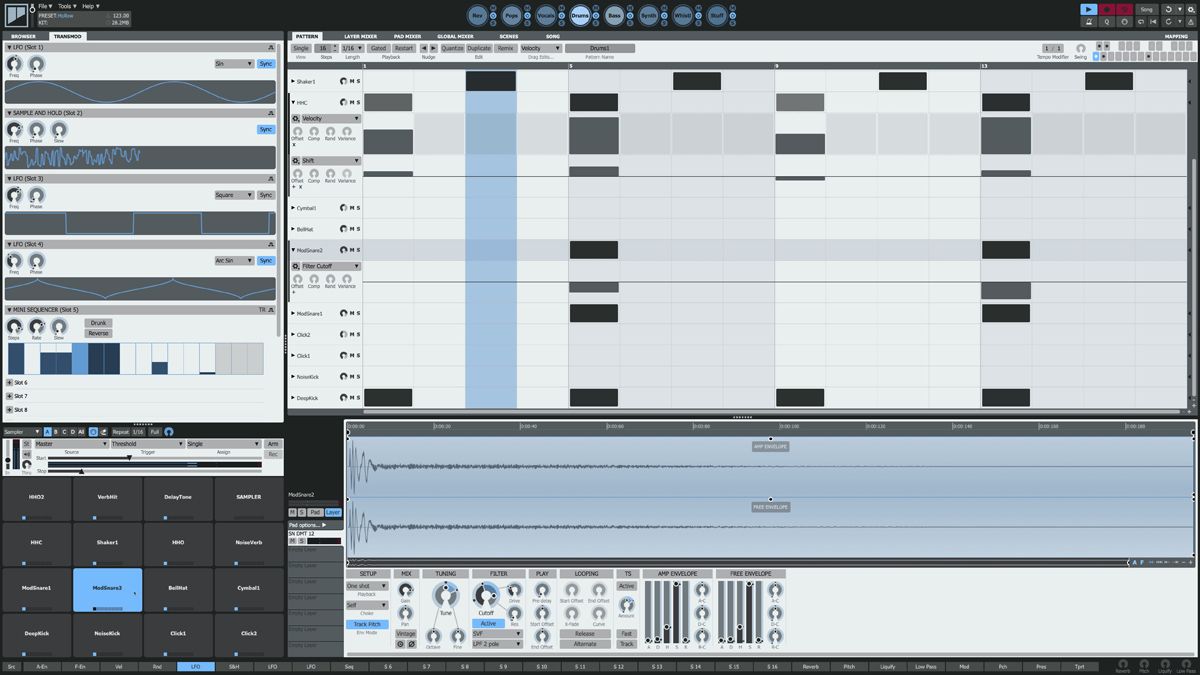This screenshot has width=1200, height=675.
Task: Select the Synth engine pad
Action: tap(649, 16)
